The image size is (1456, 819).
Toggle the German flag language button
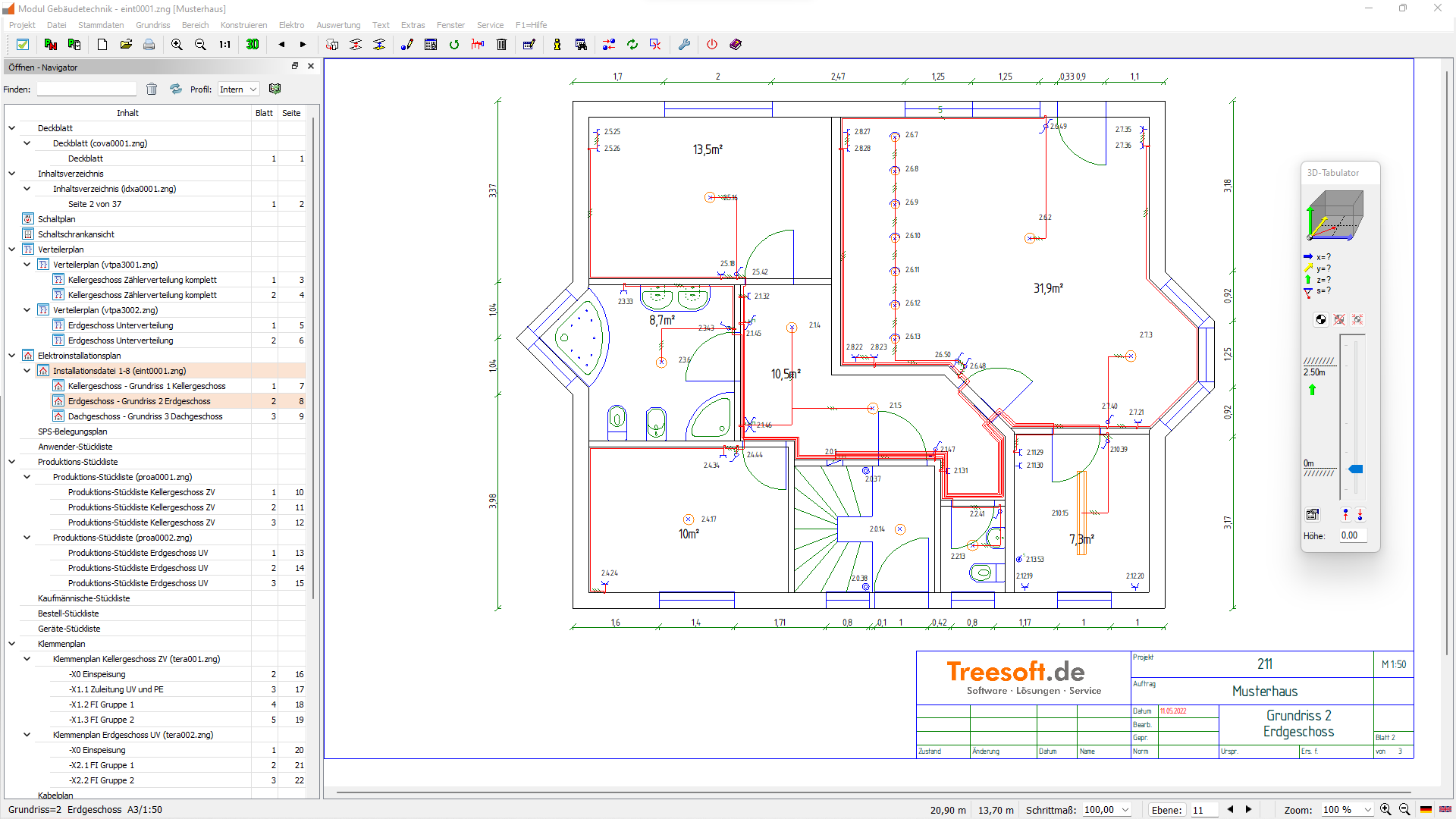[x=1426, y=810]
